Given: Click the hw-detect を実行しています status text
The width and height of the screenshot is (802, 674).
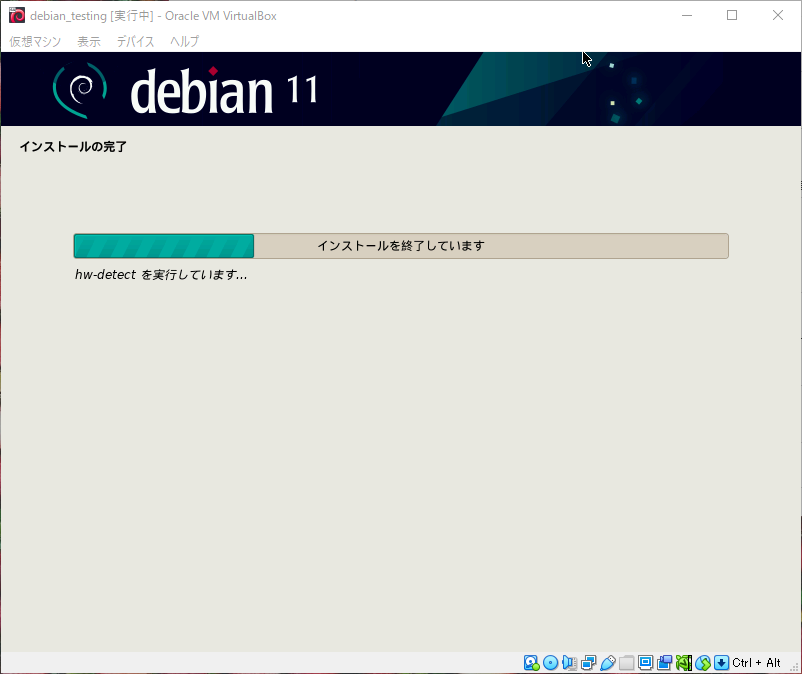Looking at the screenshot, I should point(161,275).
